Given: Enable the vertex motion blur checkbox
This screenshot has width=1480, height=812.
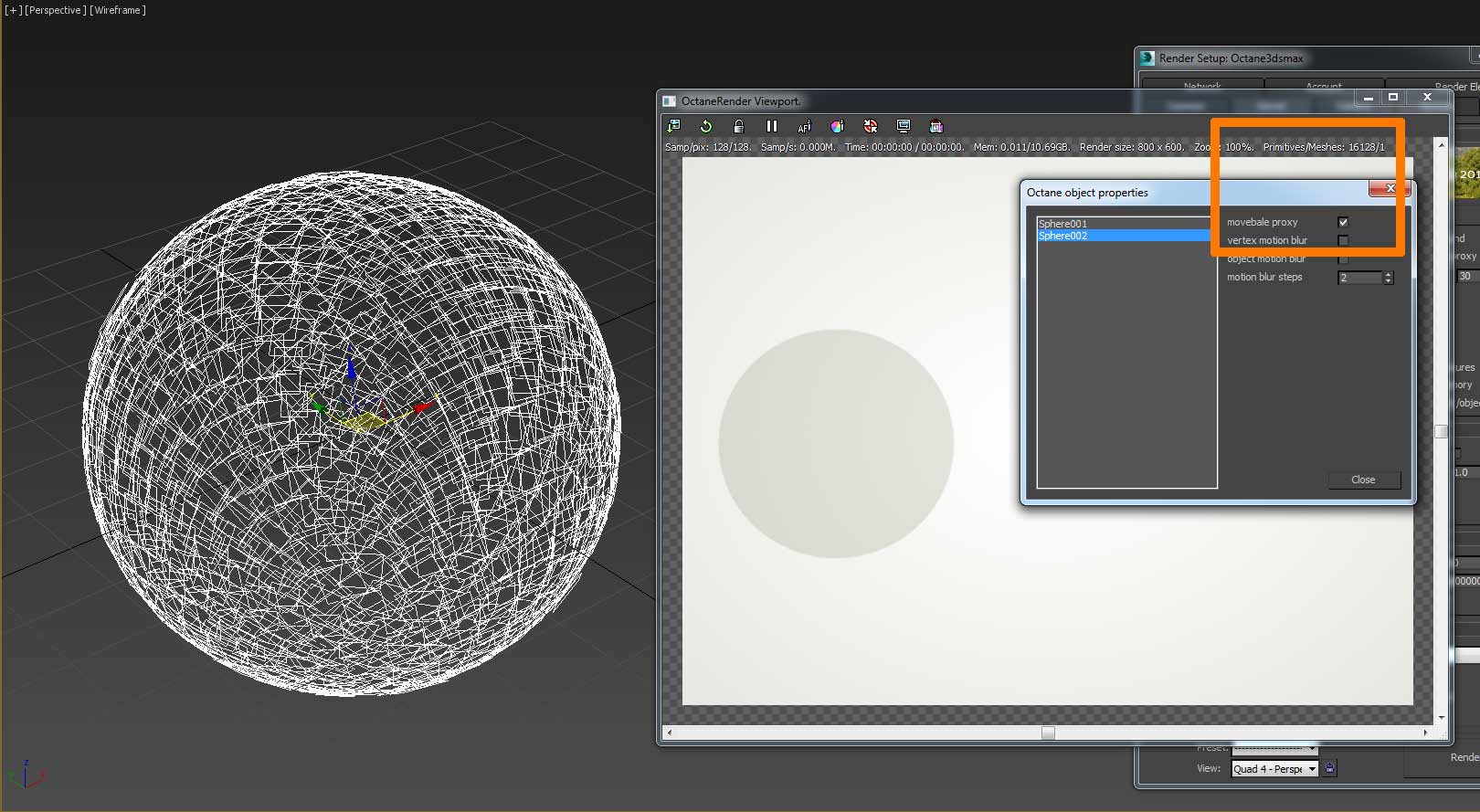Looking at the screenshot, I should click(x=1343, y=240).
